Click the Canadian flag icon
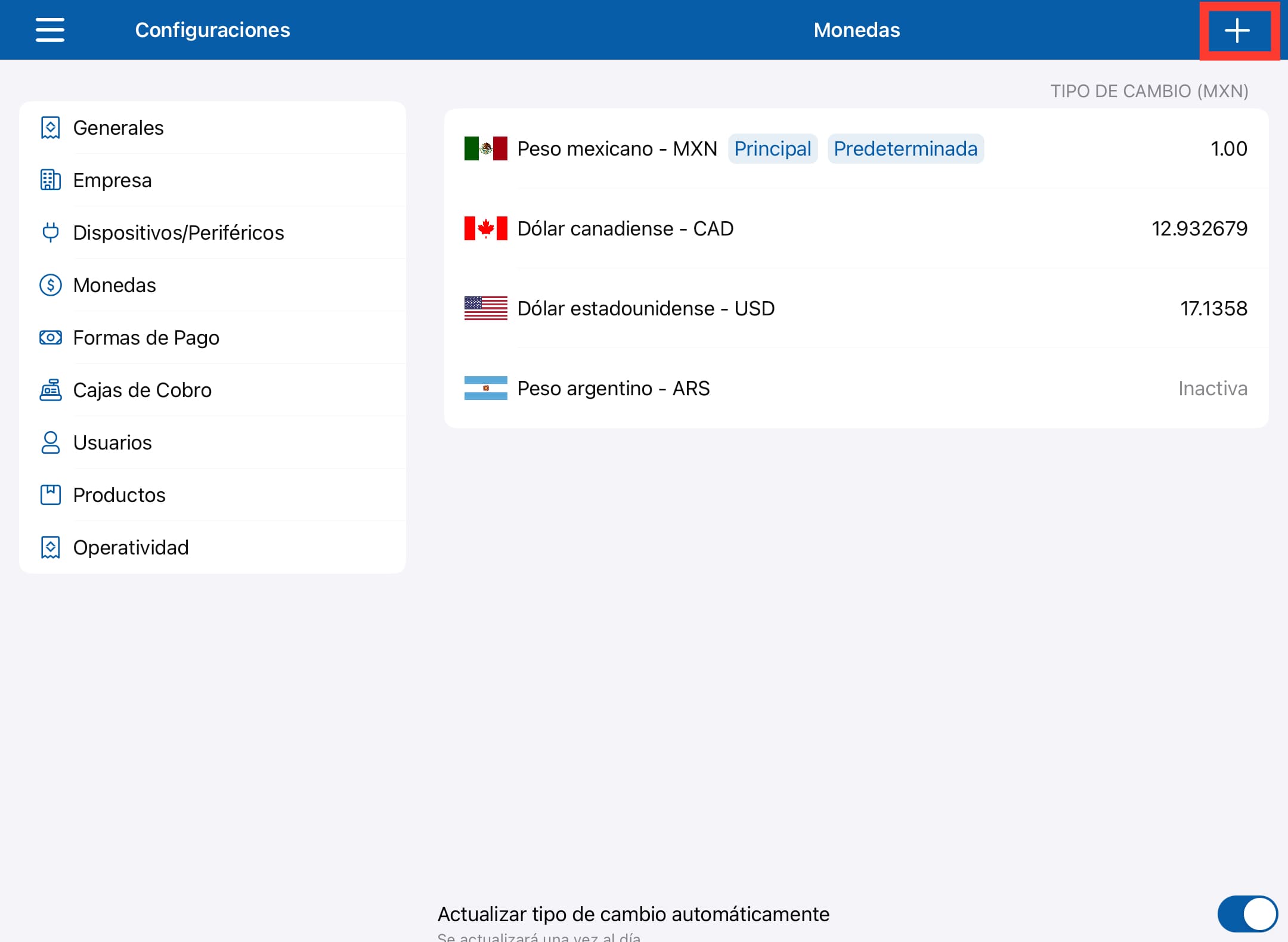1288x942 pixels. click(486, 228)
